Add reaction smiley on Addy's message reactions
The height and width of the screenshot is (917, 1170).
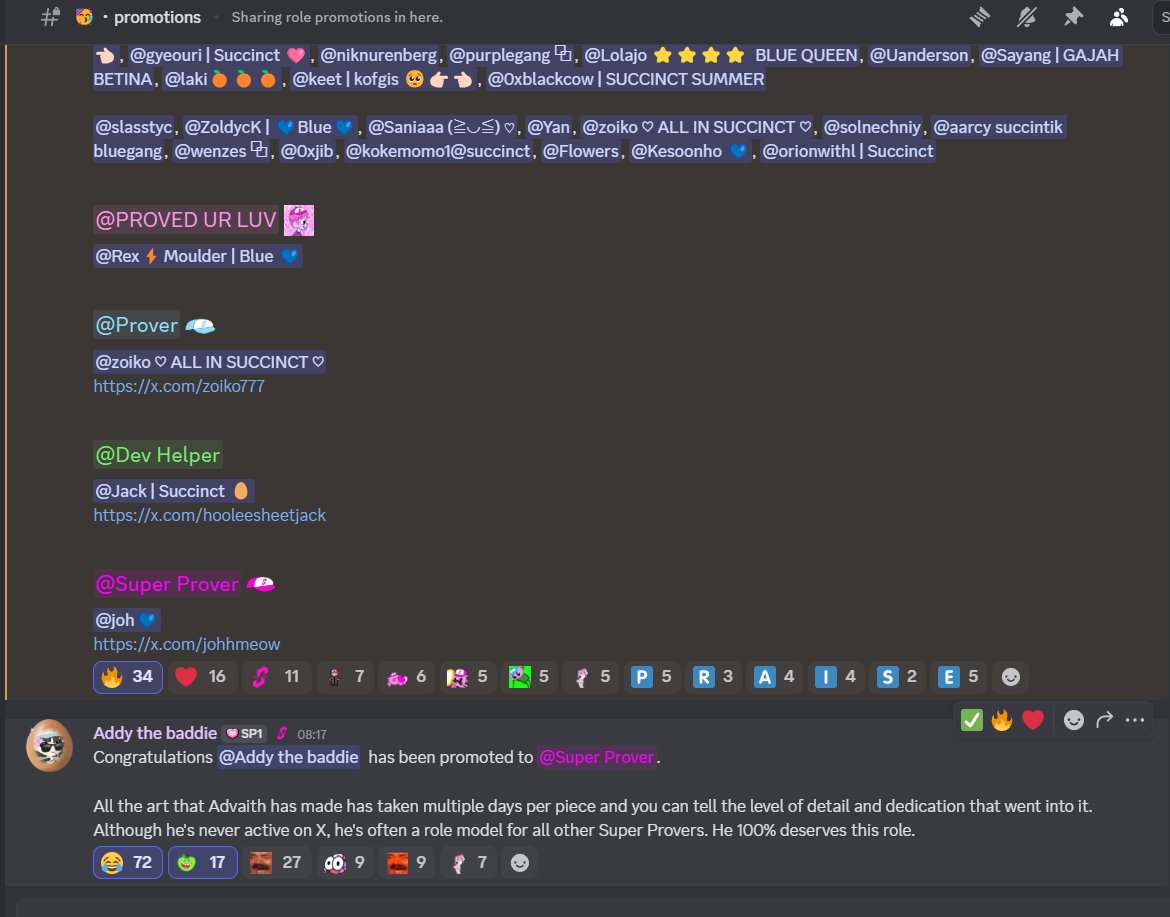pyautogui.click(x=519, y=863)
